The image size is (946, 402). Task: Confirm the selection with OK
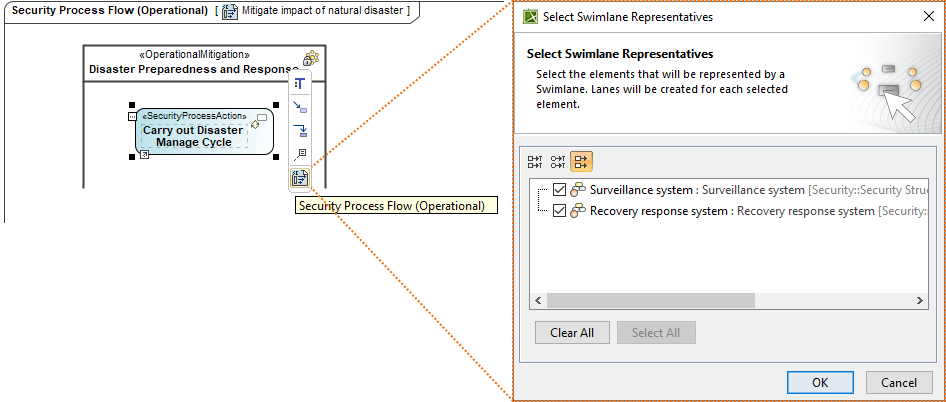point(819,382)
